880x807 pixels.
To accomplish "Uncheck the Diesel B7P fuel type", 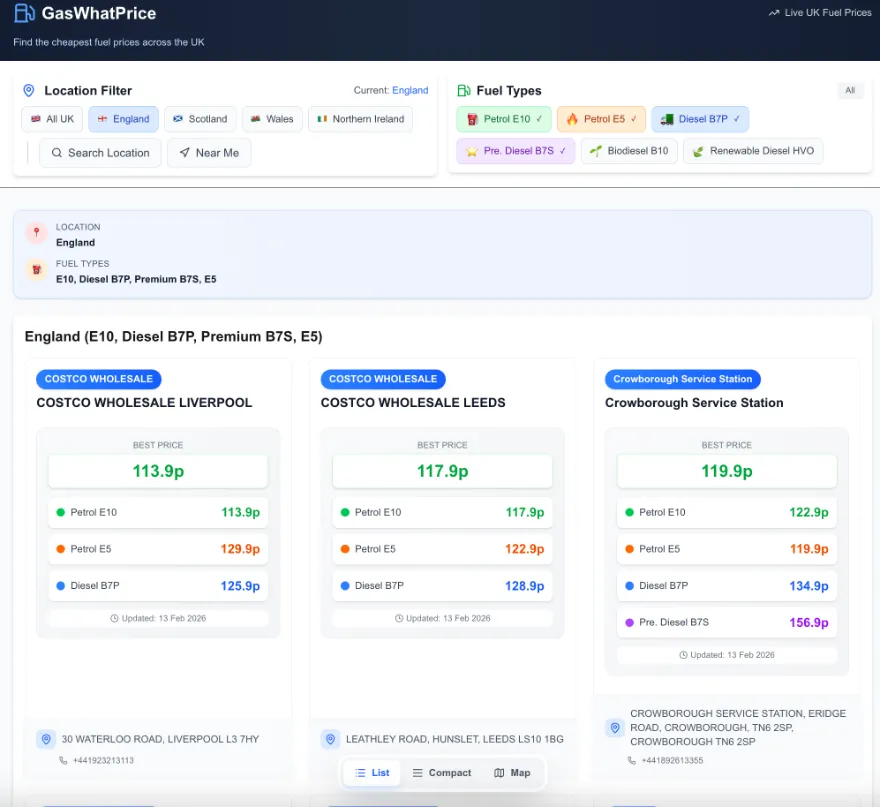I will [x=700, y=119].
